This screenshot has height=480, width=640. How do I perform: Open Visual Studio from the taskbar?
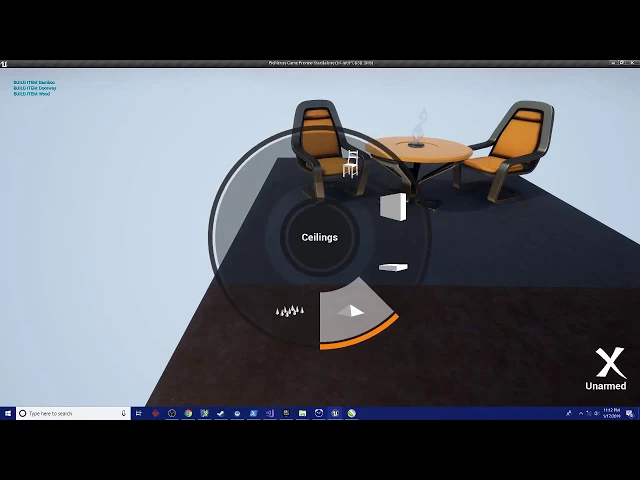click(x=270, y=413)
